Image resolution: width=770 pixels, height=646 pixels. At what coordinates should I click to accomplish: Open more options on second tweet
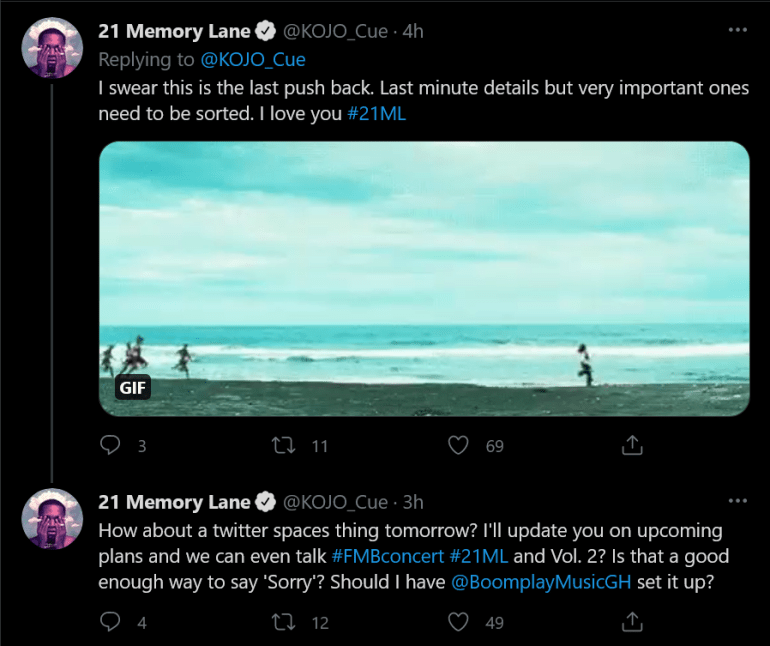[x=738, y=500]
